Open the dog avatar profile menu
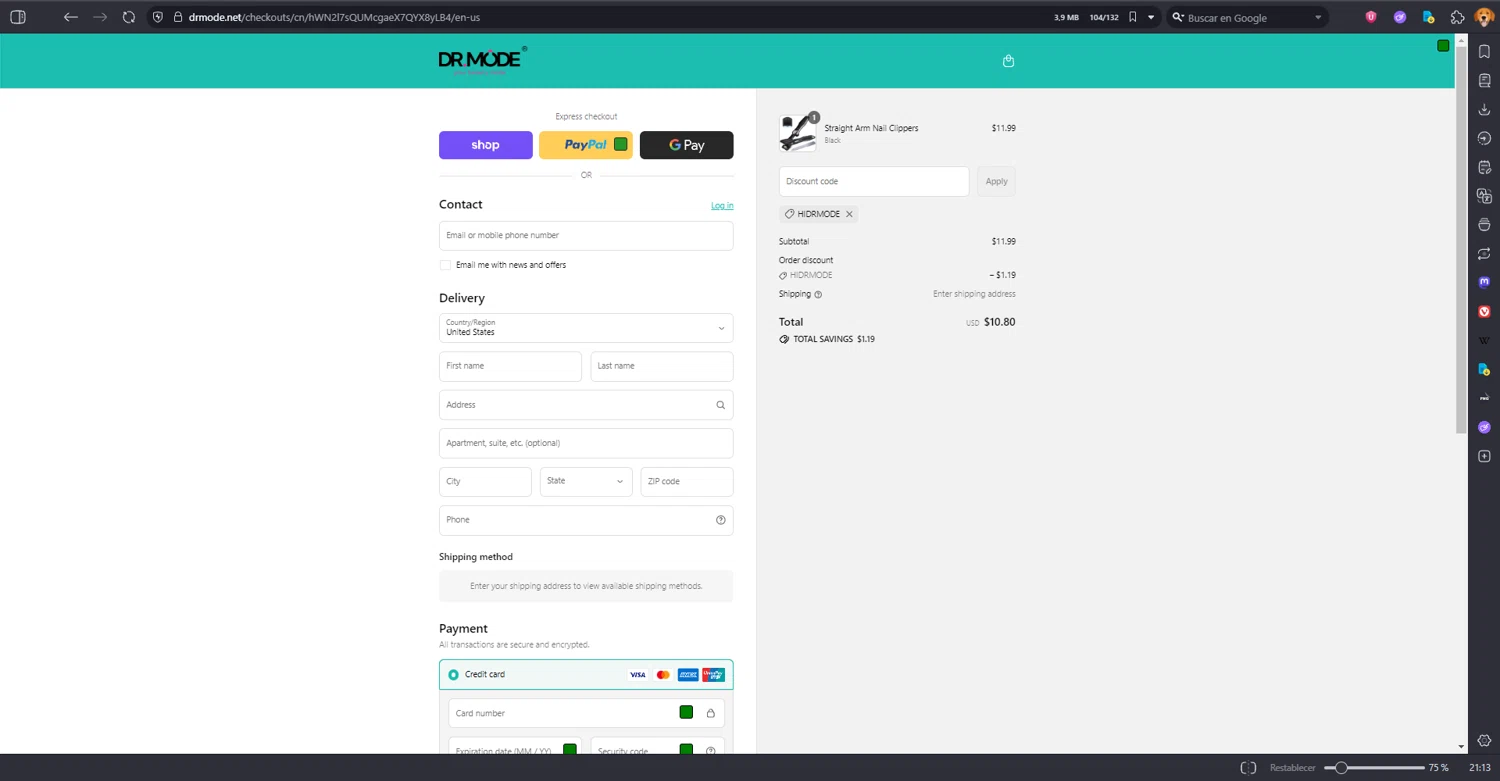 [x=1485, y=17]
